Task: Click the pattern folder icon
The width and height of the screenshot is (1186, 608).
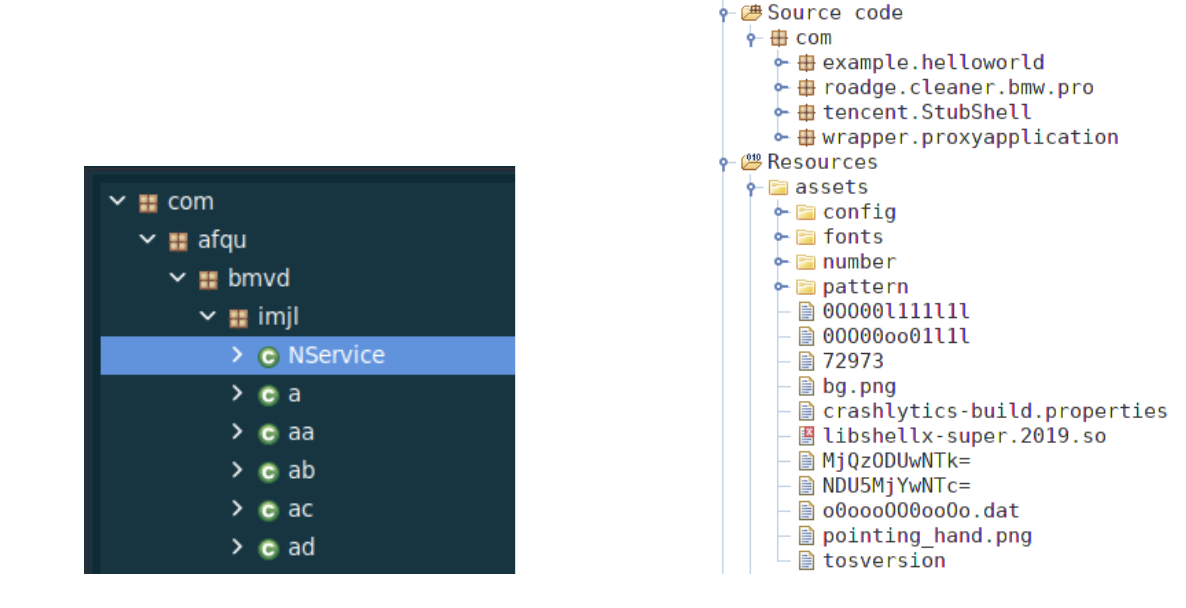Action: (x=806, y=287)
